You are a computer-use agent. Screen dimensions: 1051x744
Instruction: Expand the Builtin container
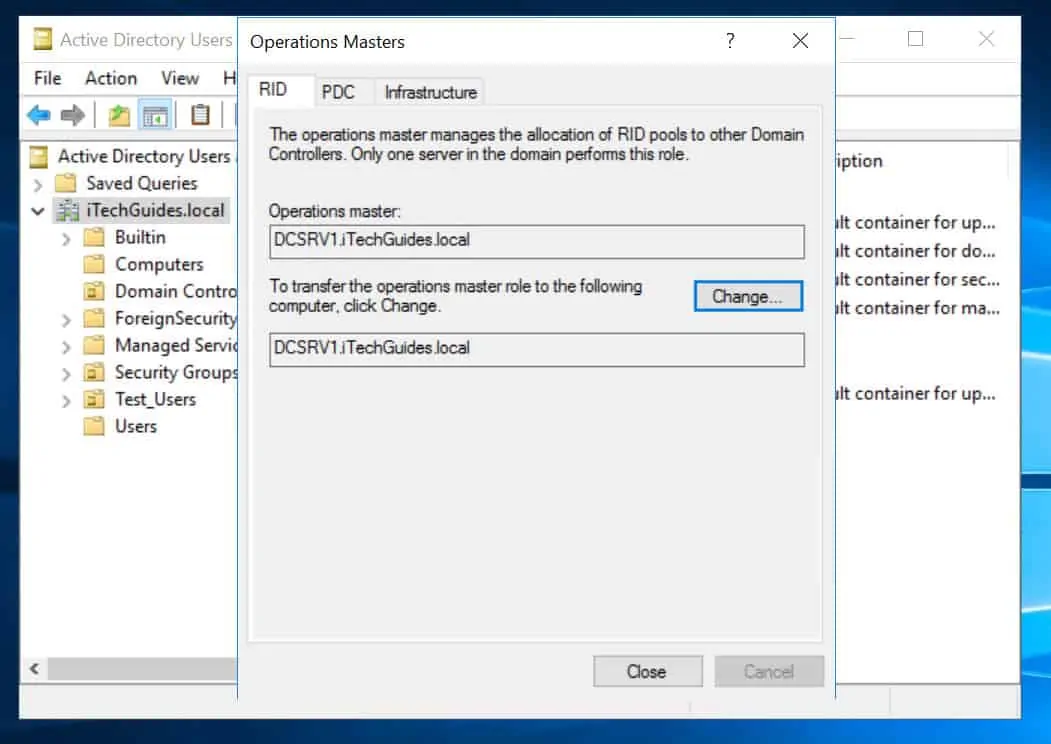[66, 239]
